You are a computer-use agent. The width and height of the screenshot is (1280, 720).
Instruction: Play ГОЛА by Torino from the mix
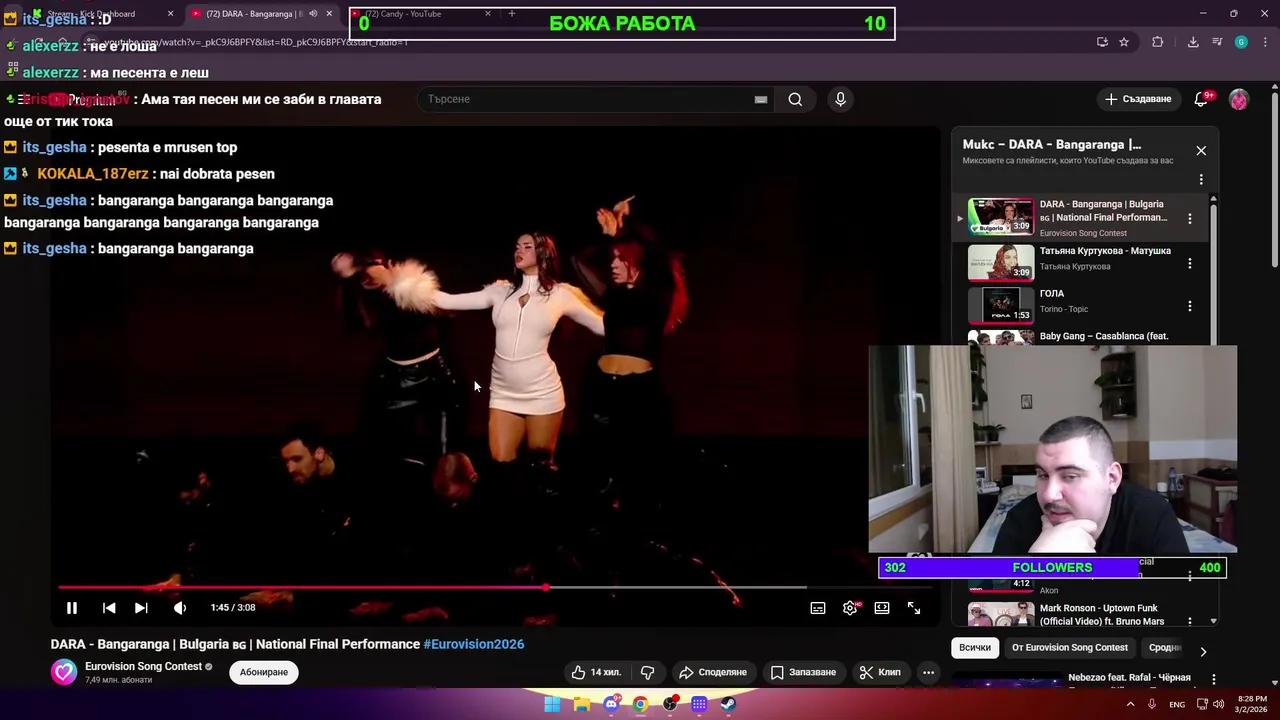1078,305
